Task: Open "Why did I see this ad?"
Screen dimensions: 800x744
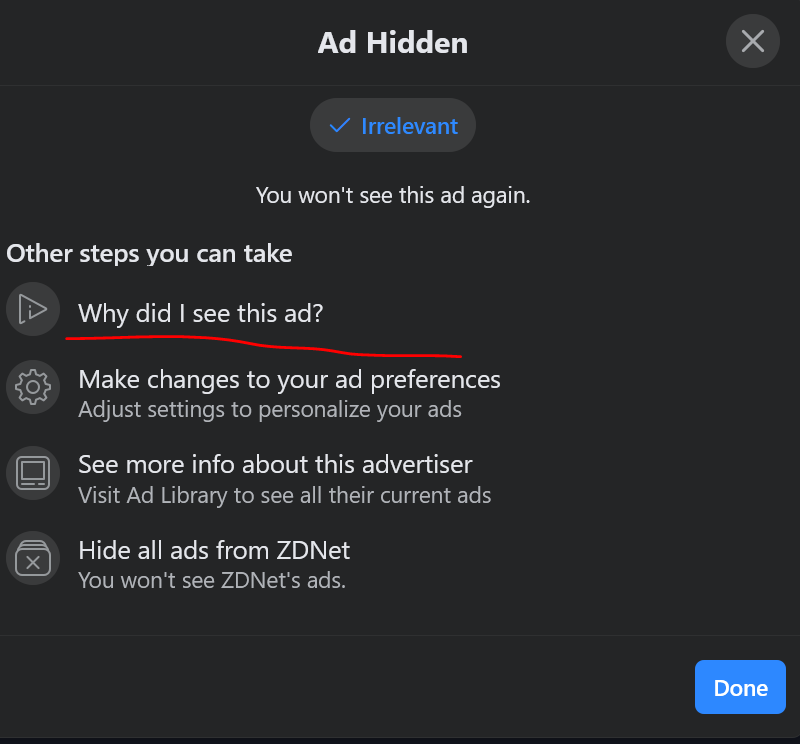Action: tap(201, 313)
